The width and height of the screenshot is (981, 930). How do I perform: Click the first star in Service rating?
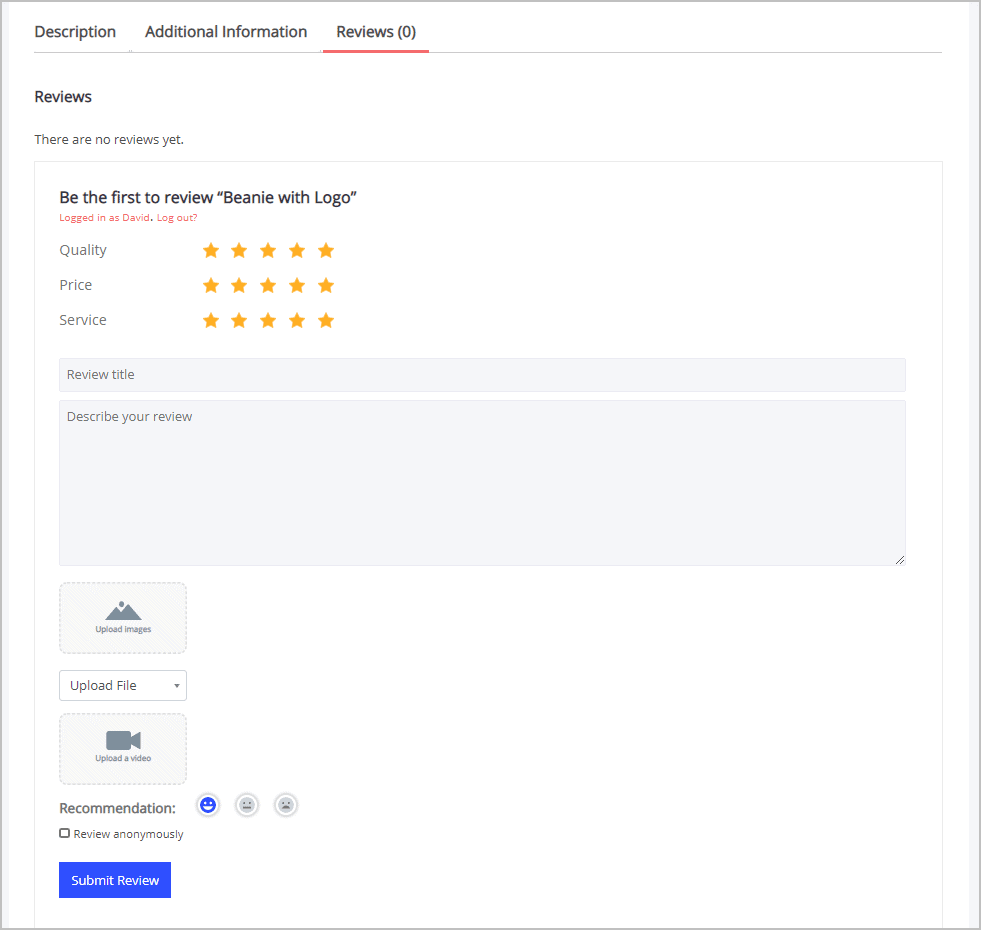(210, 320)
